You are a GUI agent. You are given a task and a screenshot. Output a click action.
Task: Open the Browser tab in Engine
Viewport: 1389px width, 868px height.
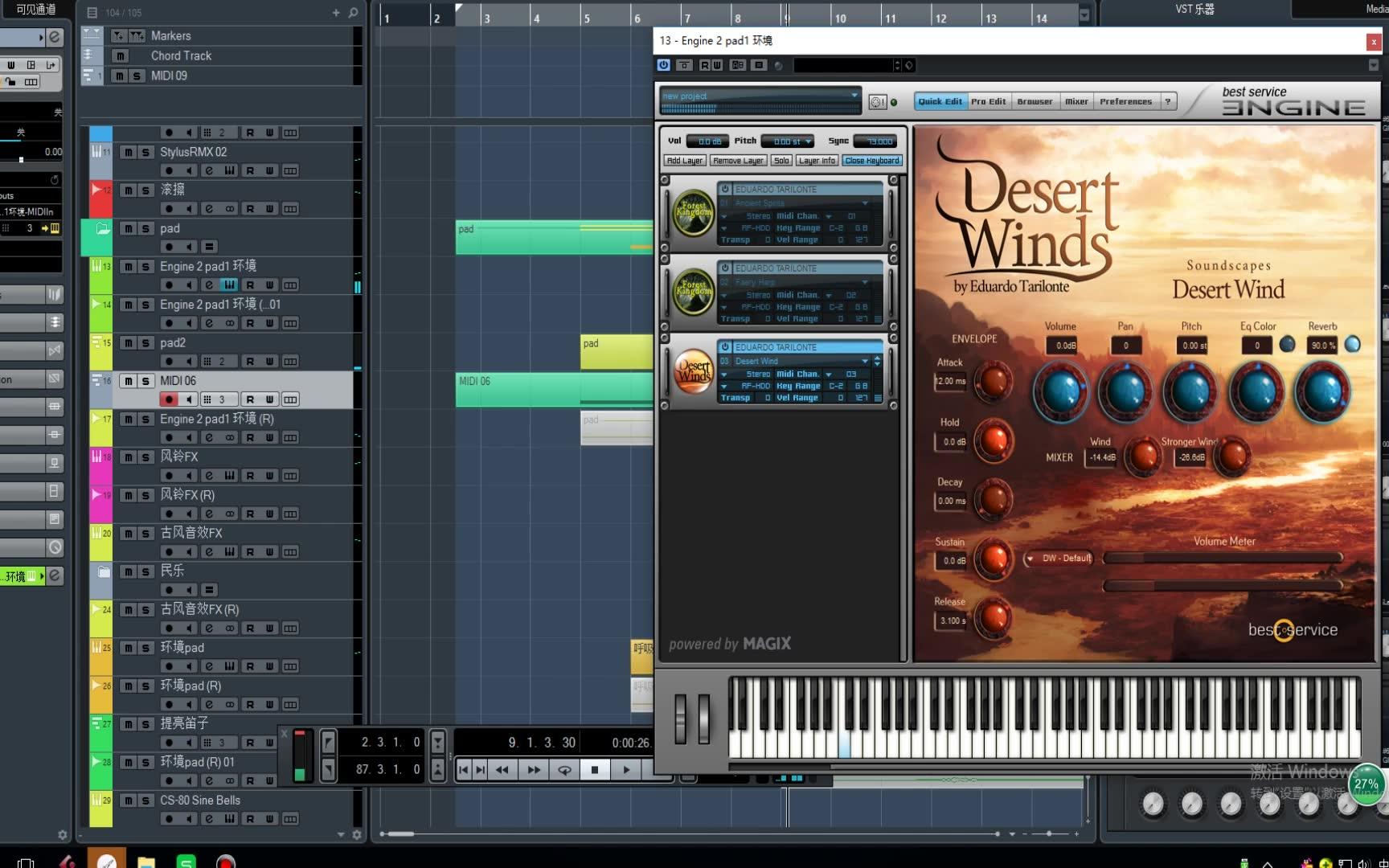1035,102
